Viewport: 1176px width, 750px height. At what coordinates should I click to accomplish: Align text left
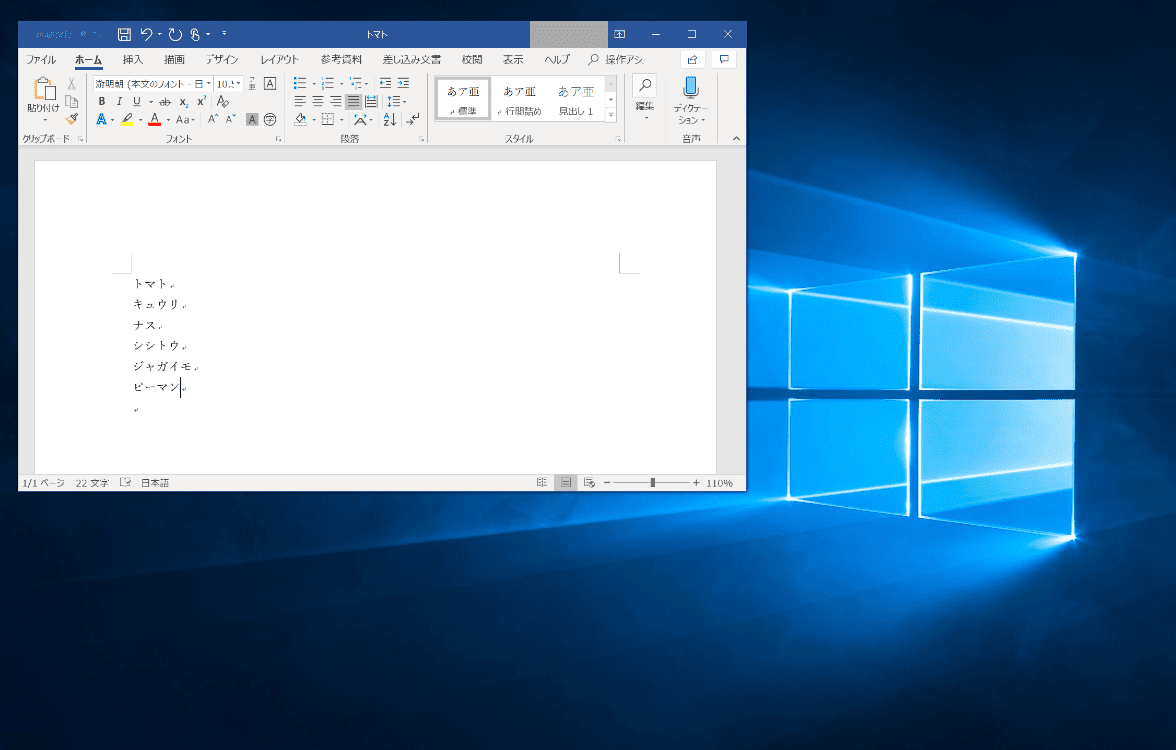(300, 101)
